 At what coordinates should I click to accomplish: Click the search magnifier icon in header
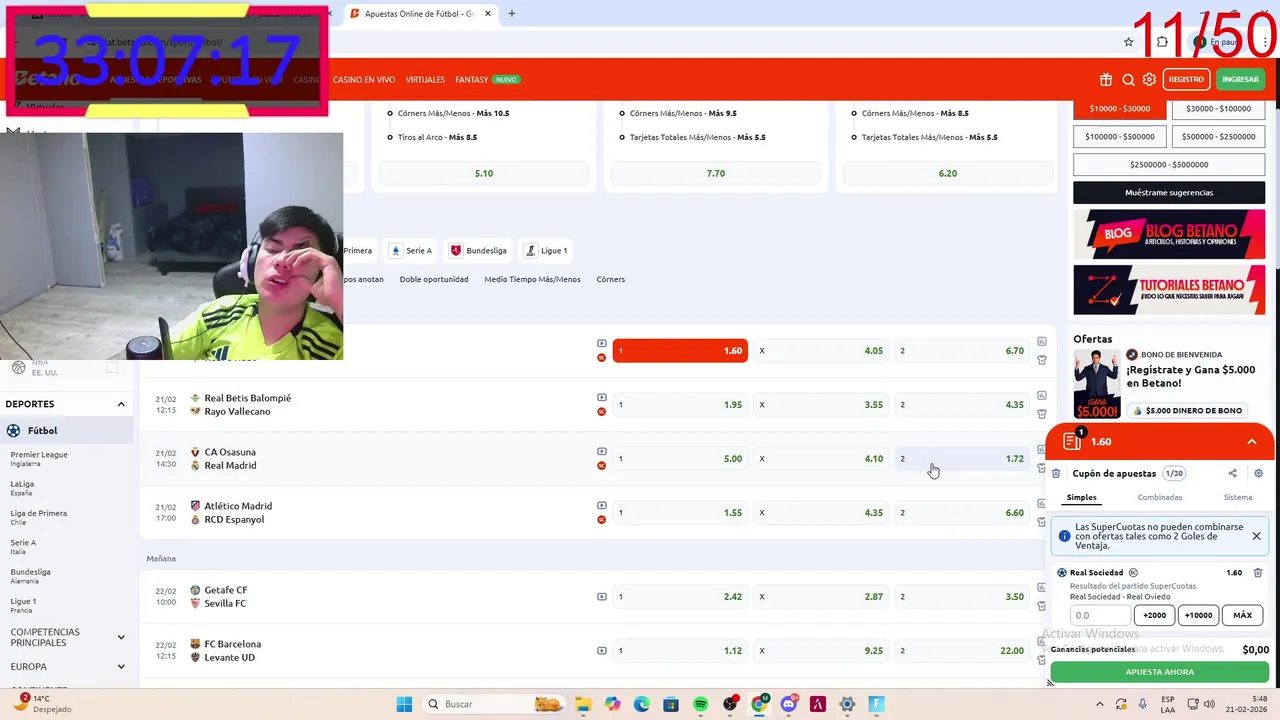point(1128,80)
